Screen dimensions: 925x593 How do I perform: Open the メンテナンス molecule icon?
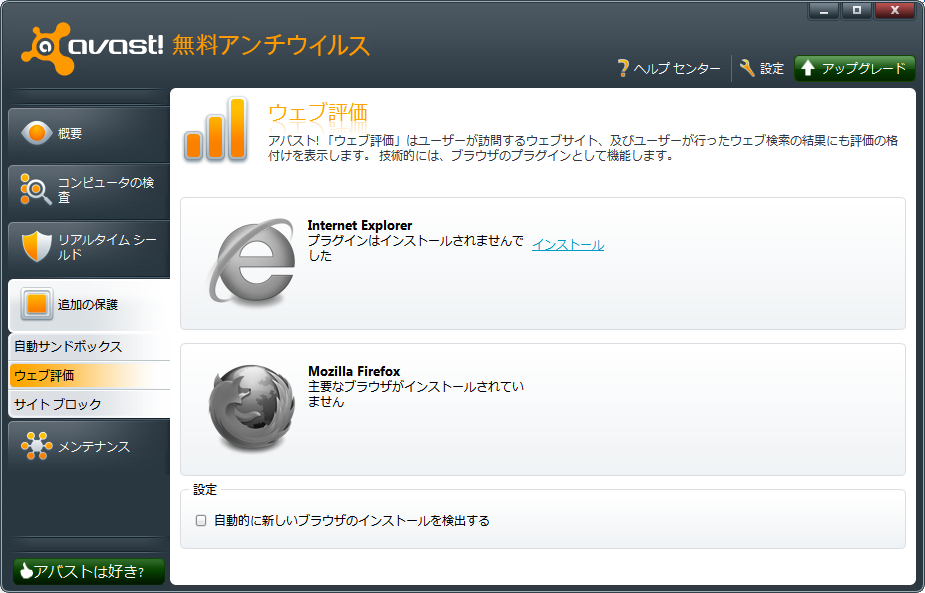(x=37, y=445)
